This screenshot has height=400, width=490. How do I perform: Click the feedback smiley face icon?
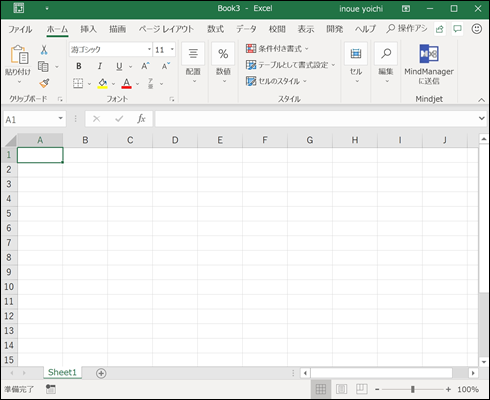[477, 29]
